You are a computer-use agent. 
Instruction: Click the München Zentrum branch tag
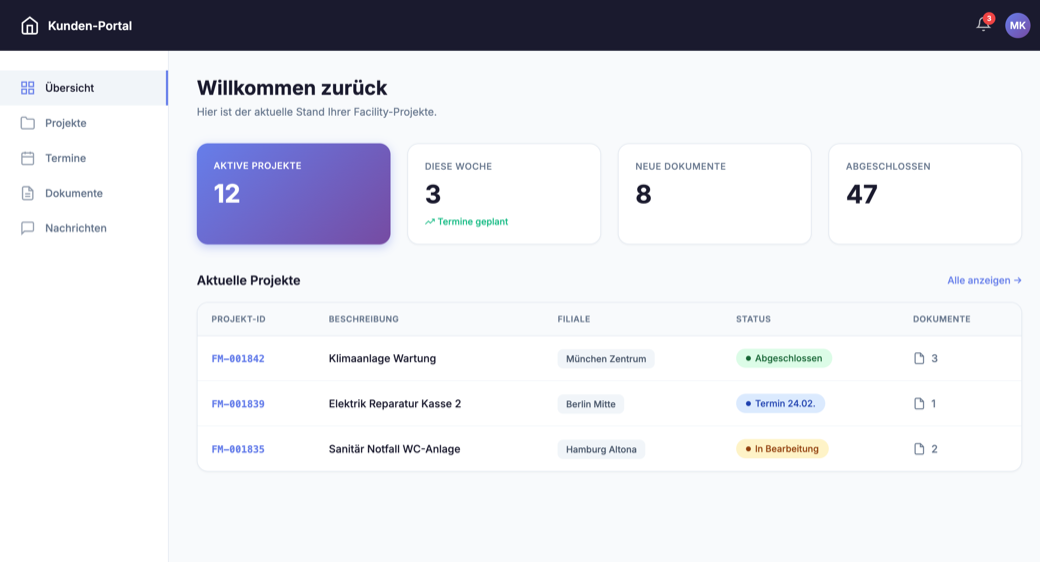(606, 359)
